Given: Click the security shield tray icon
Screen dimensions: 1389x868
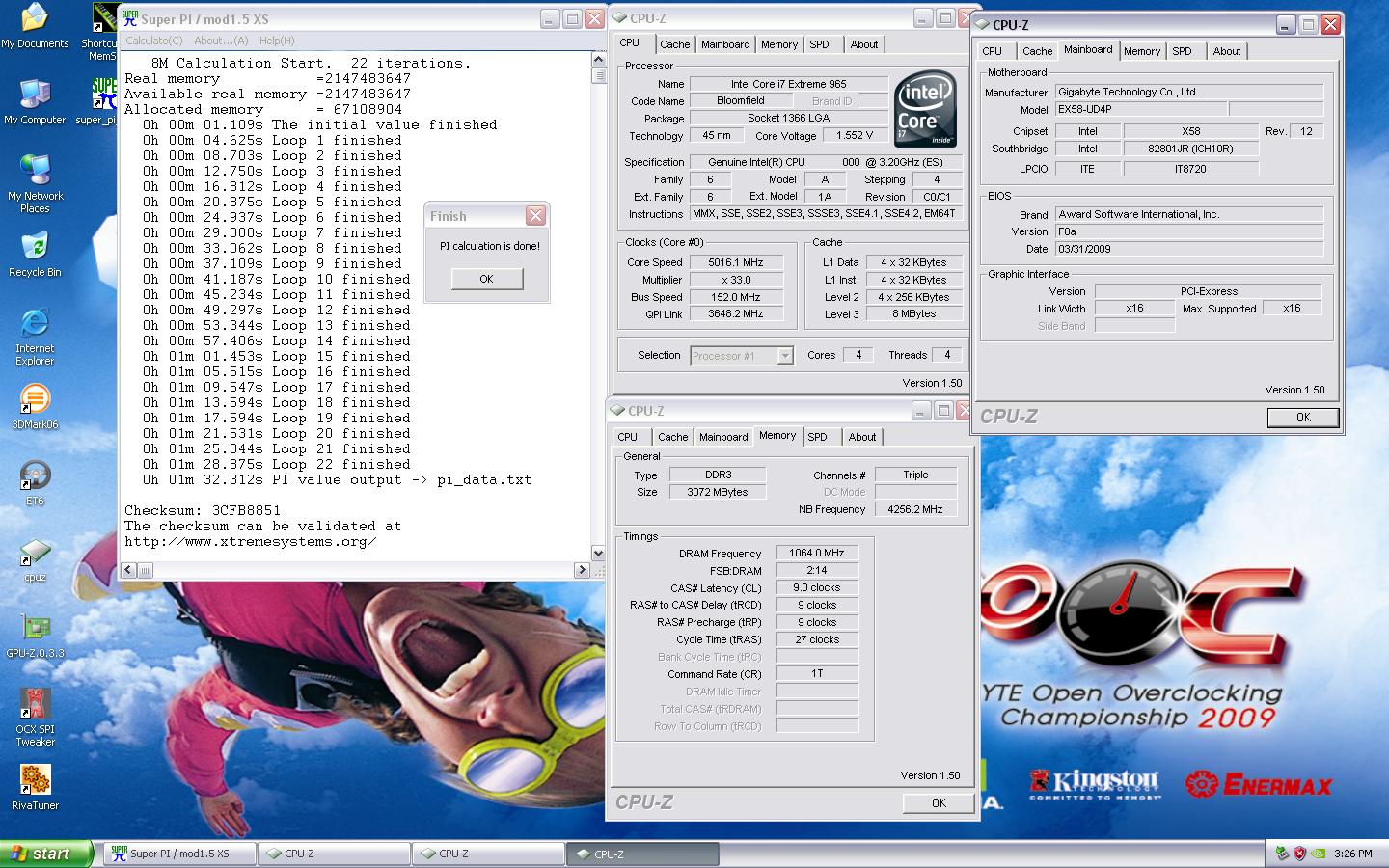Looking at the screenshot, I should click(x=1299, y=854).
